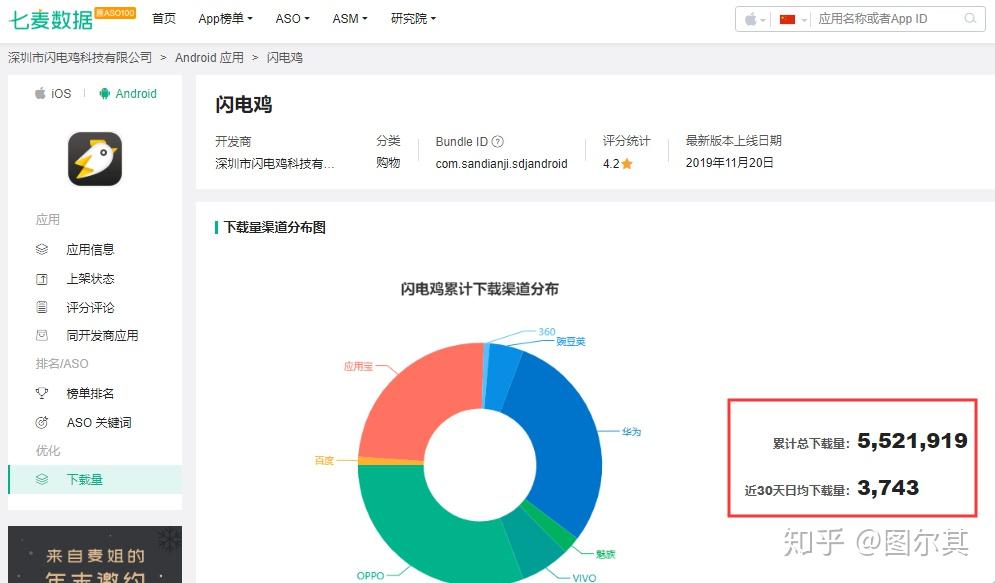Click the 闪电鸡 breadcrumb entry

point(284,58)
